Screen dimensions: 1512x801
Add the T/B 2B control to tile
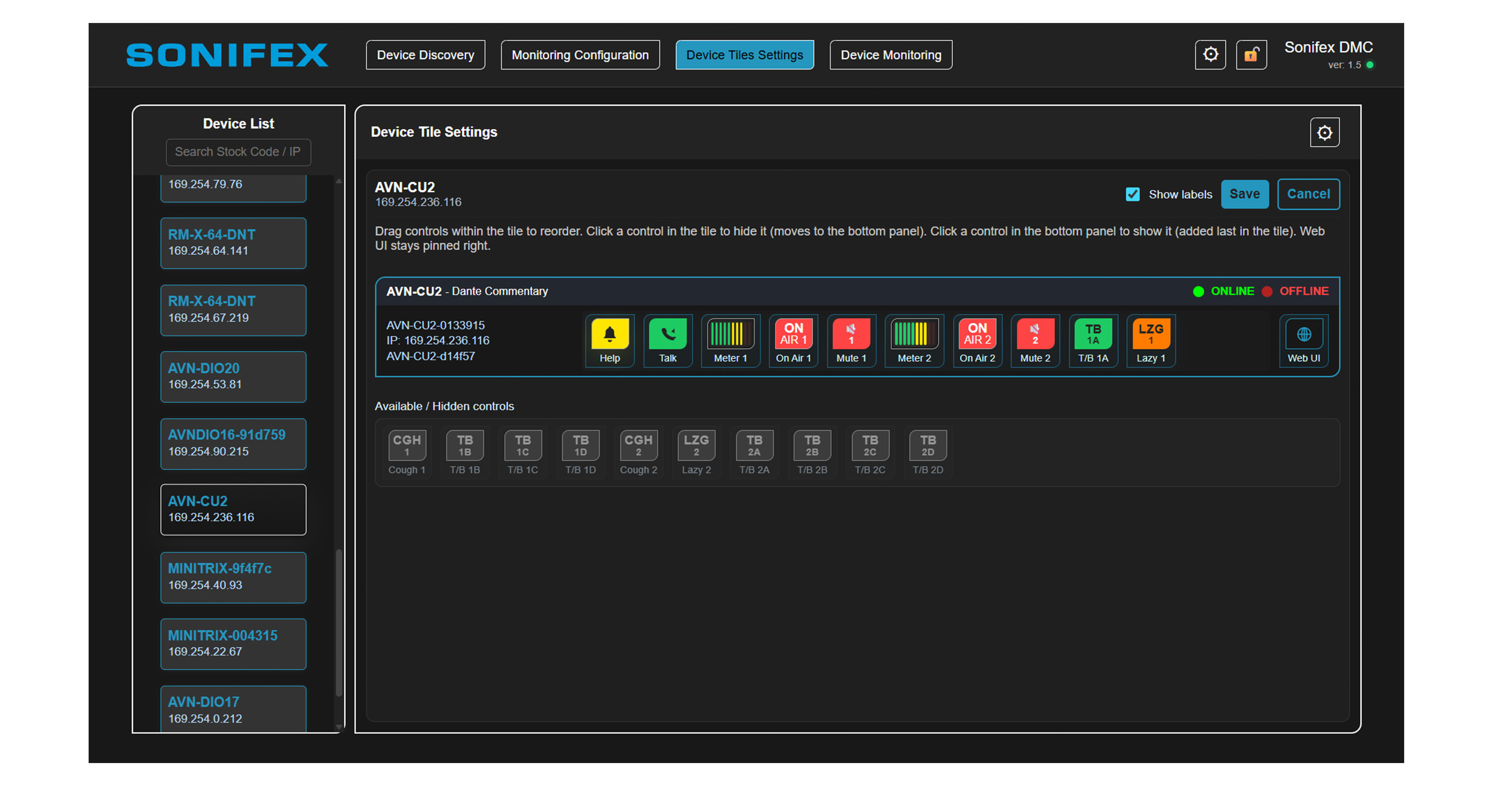point(812,453)
